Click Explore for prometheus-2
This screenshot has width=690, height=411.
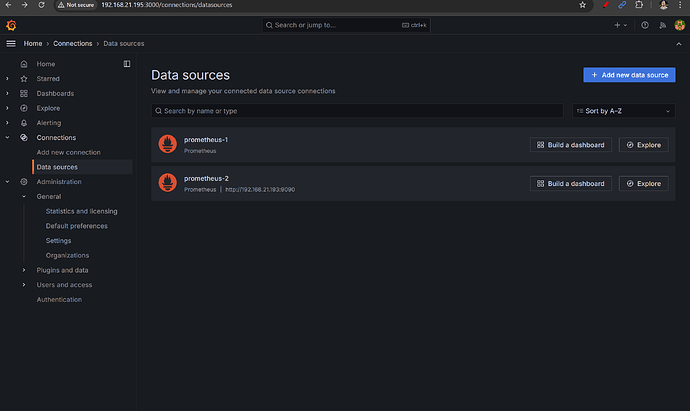[643, 183]
